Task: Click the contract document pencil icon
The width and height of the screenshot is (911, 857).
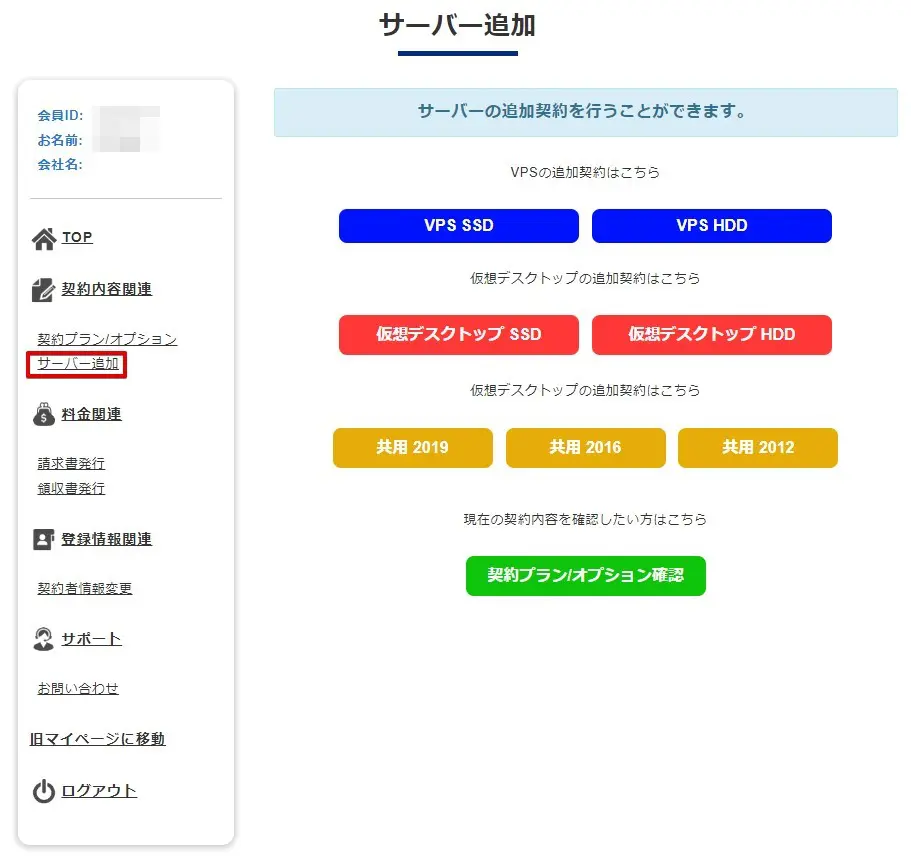Action: coord(44,290)
